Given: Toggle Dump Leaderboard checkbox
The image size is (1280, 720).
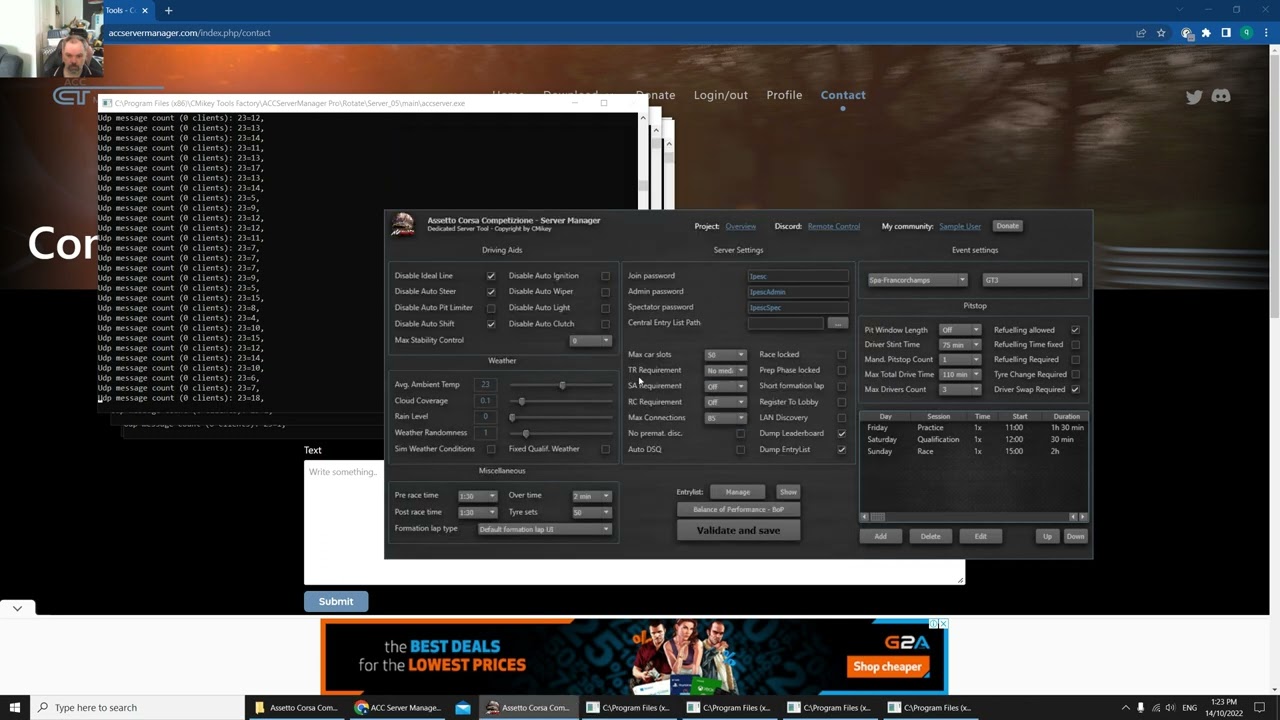Looking at the screenshot, I should (x=841, y=433).
